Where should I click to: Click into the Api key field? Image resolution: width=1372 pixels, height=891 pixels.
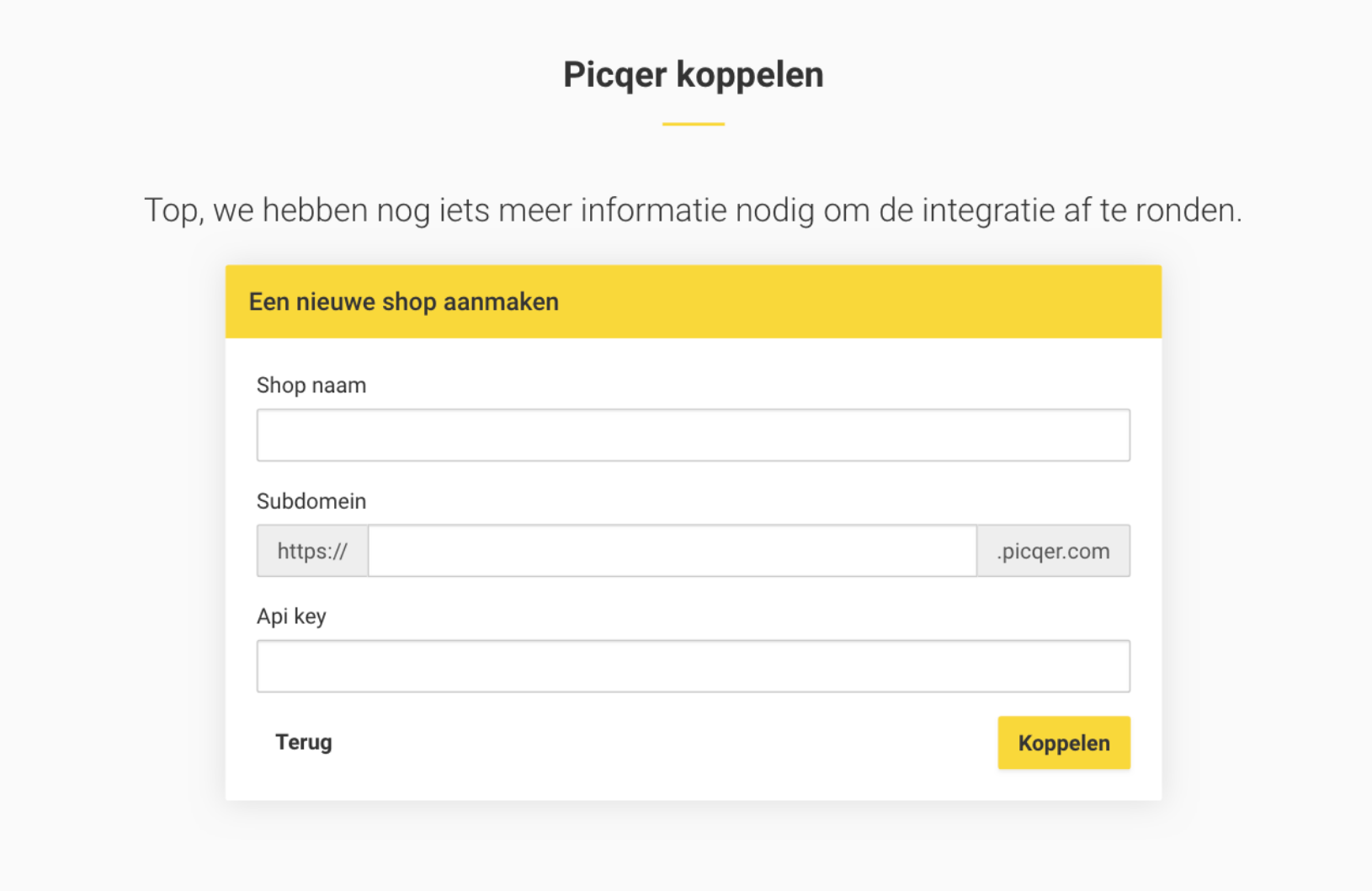click(693, 666)
